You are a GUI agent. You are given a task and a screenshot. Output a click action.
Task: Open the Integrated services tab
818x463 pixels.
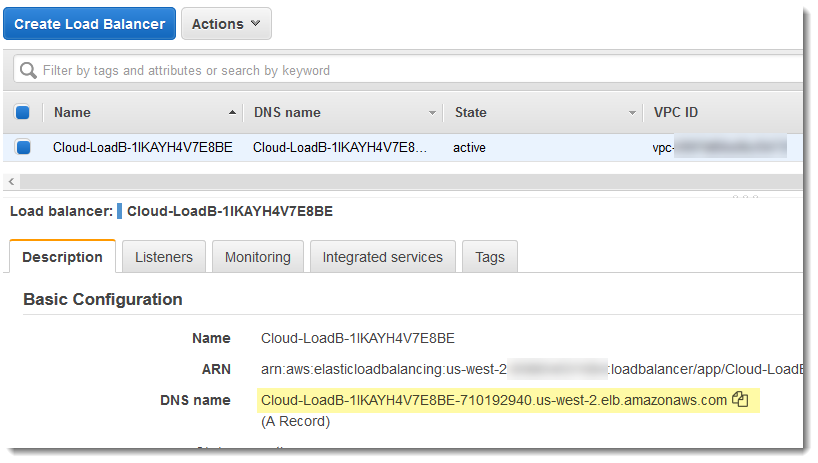click(x=382, y=257)
